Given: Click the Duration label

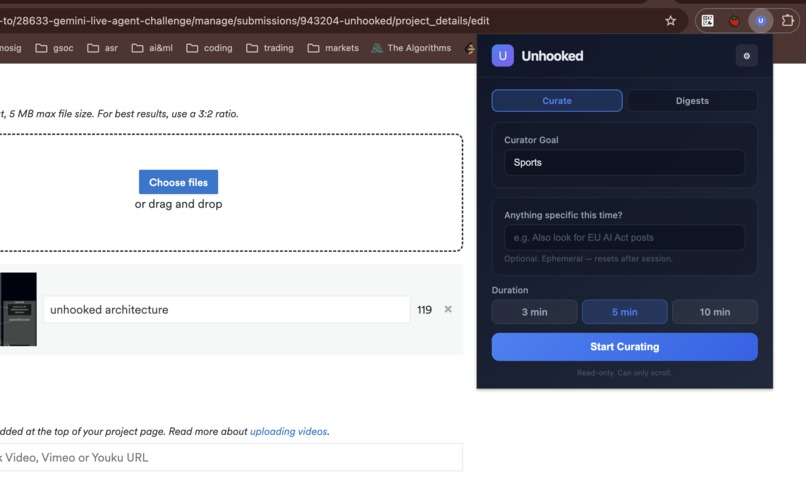Looking at the screenshot, I should 509,290.
